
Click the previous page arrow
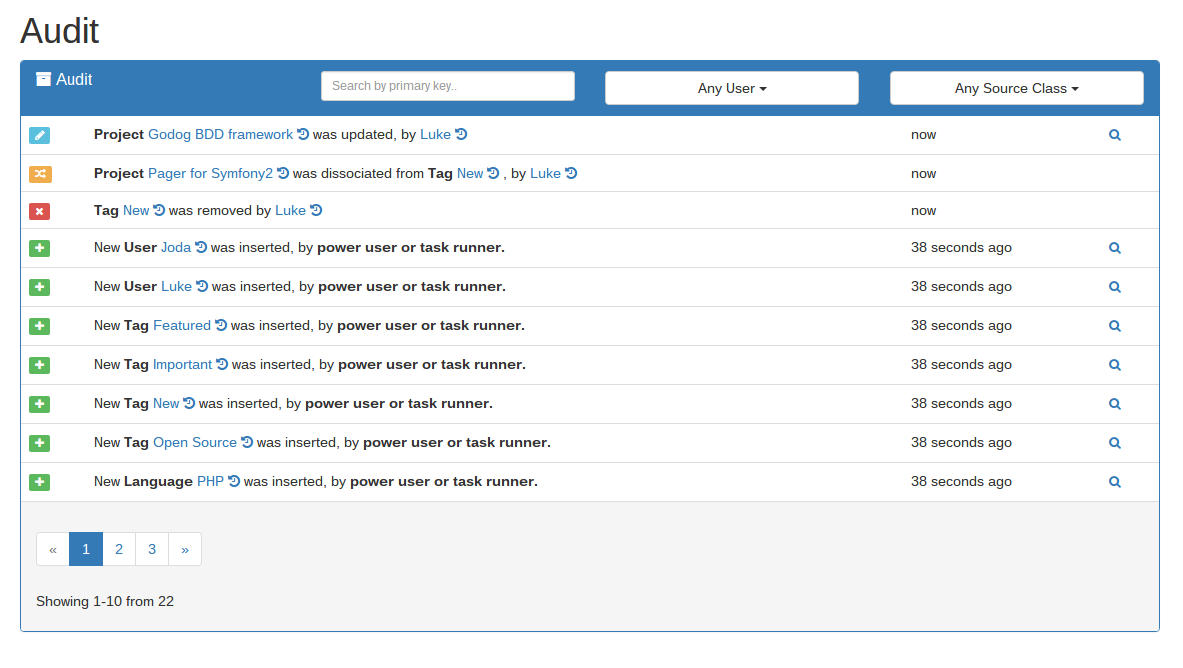(53, 549)
